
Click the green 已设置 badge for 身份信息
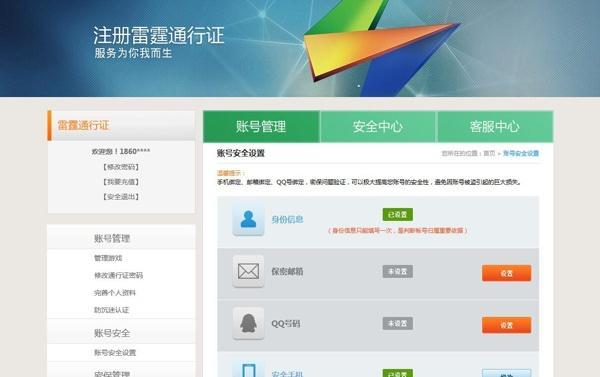click(398, 214)
